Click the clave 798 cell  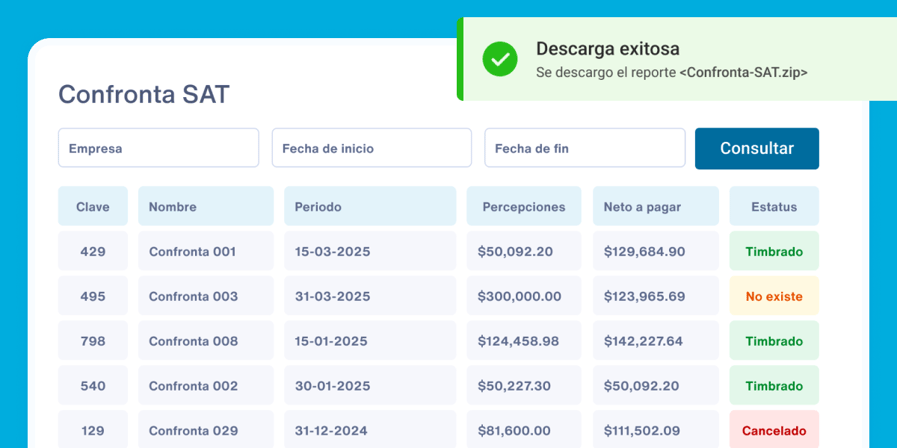point(93,341)
